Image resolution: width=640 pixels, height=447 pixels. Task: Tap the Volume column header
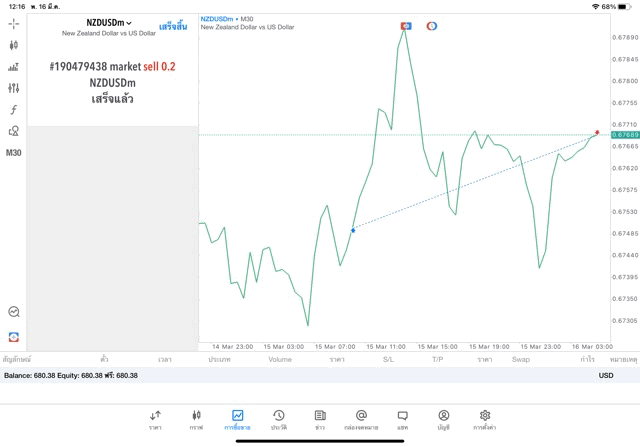[280, 360]
